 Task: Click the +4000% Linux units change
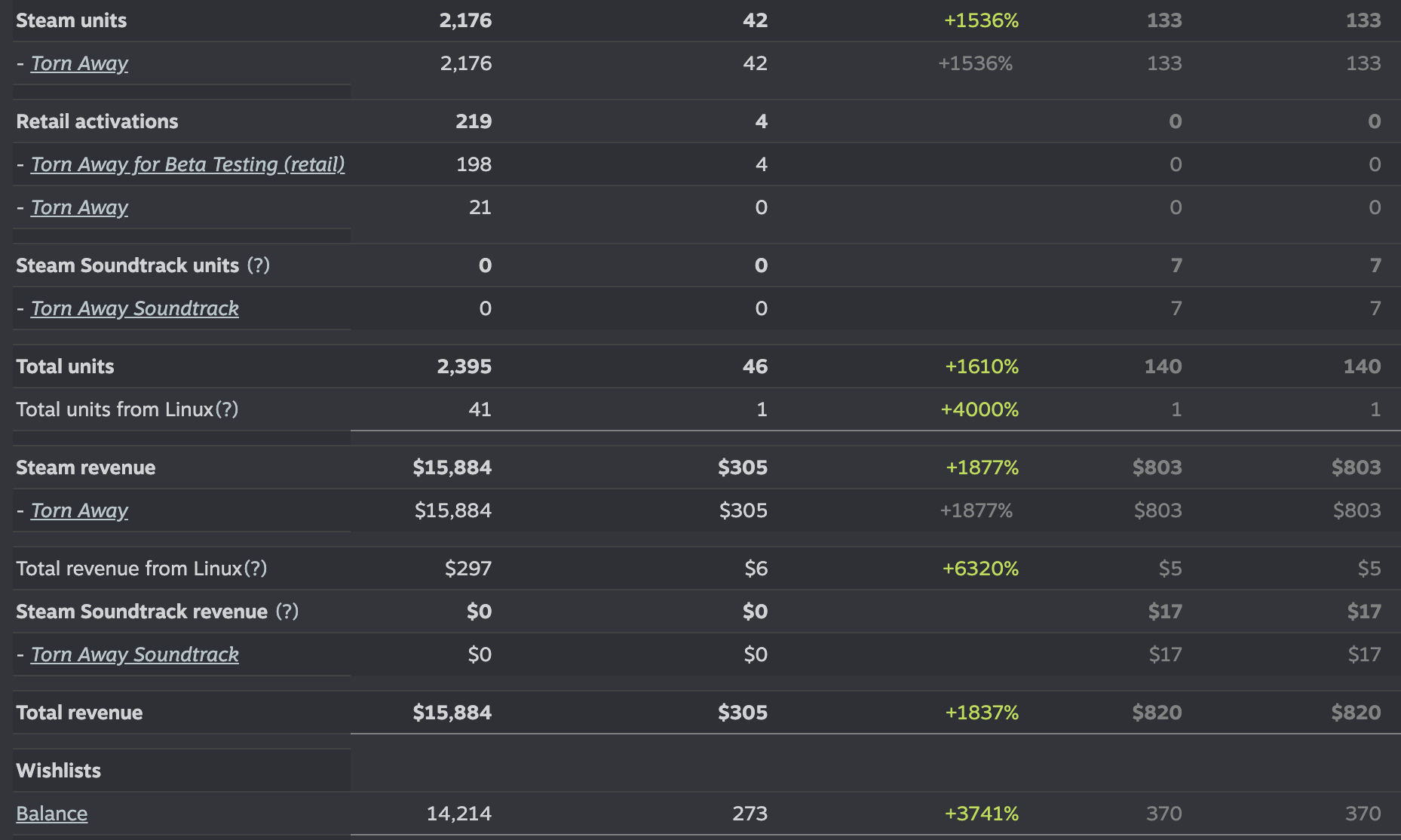979,409
